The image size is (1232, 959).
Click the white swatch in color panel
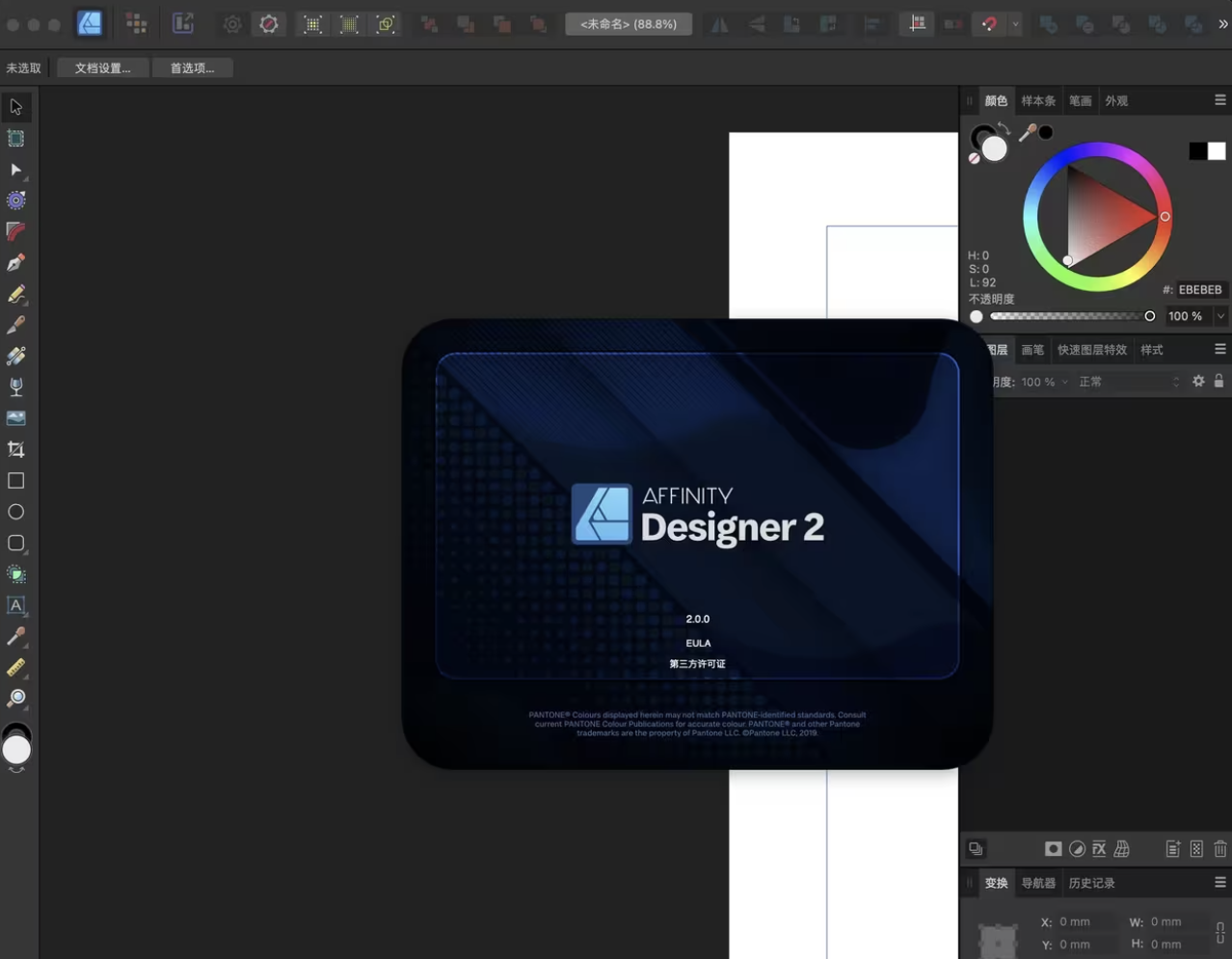(1217, 151)
